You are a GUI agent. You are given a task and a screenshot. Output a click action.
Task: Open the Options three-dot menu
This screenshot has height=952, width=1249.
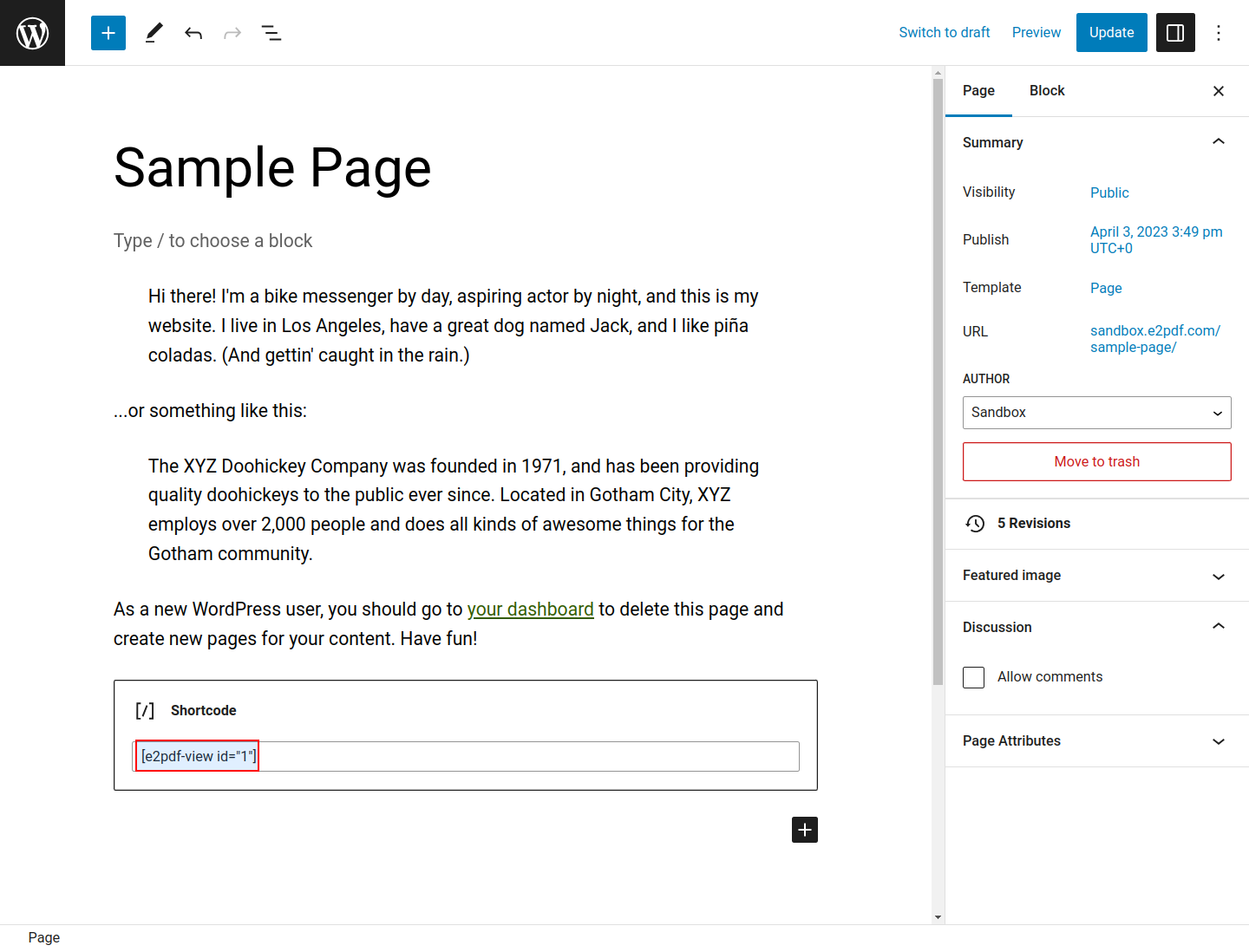(1219, 33)
